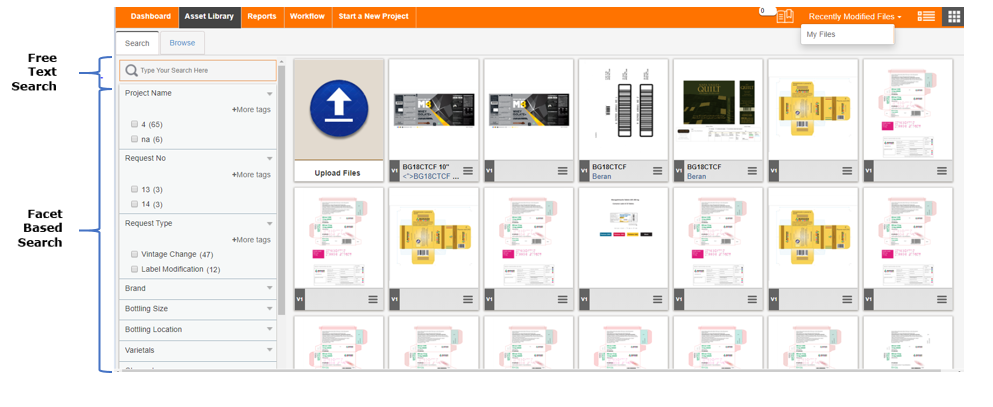Click the blue upload arrow icon

click(x=339, y=109)
